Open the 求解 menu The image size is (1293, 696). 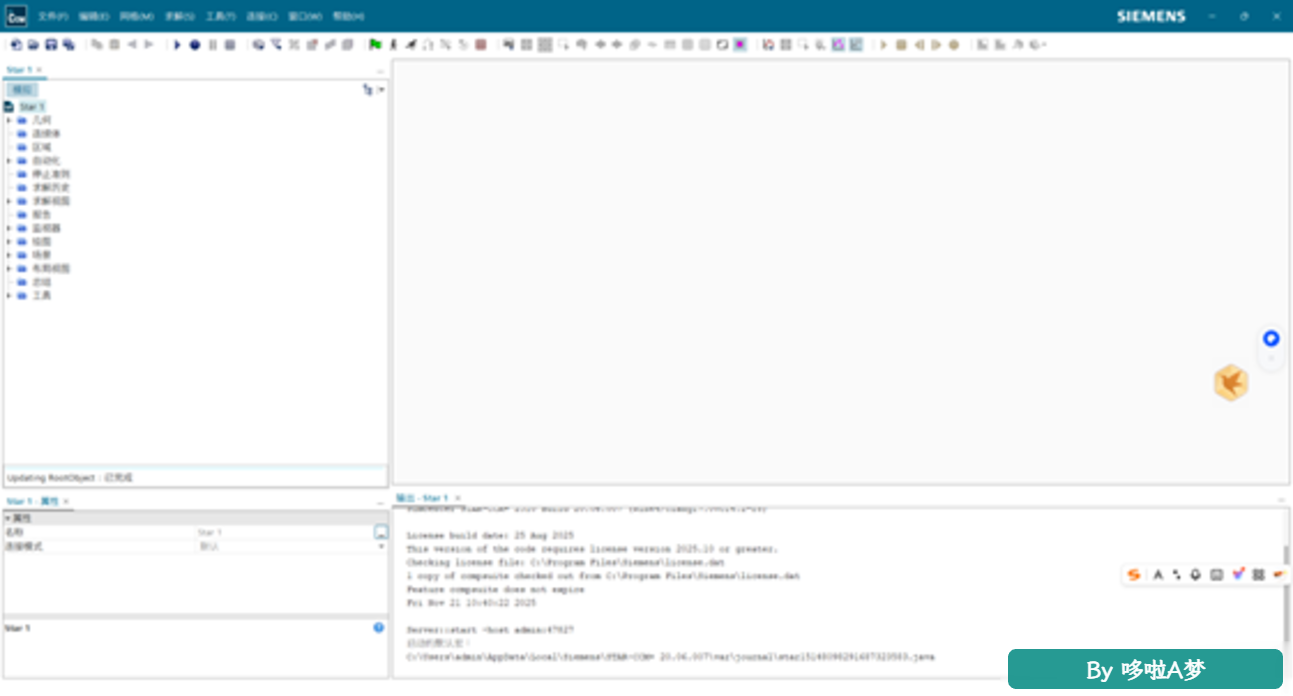pos(180,17)
